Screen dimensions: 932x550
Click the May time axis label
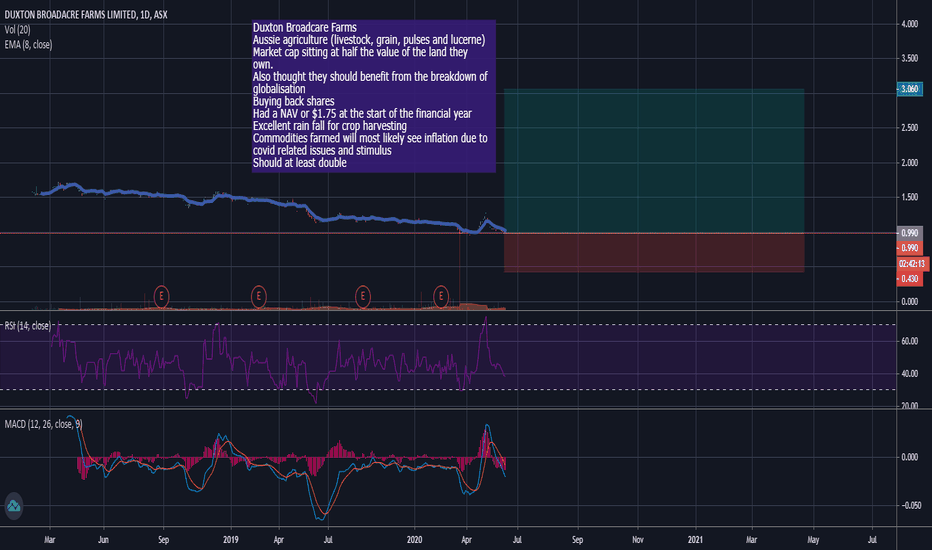coord(813,540)
